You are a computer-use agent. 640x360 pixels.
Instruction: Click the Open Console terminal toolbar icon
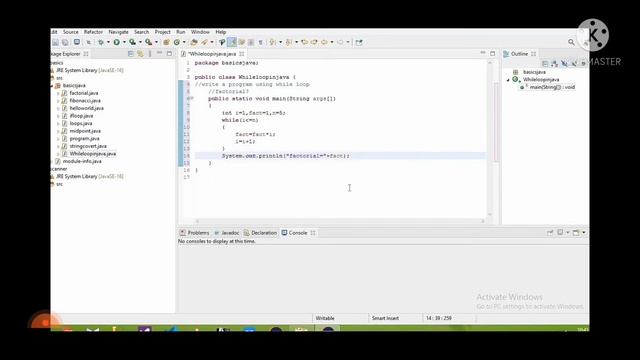pyautogui.click(x=76, y=42)
